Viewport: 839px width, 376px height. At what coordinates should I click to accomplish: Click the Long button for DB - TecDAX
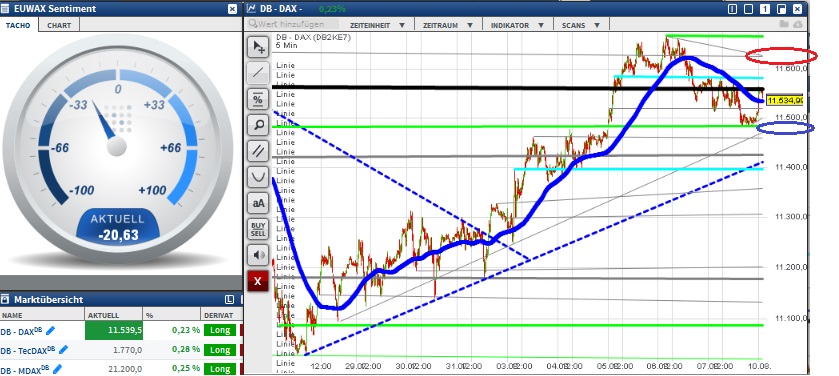220,350
